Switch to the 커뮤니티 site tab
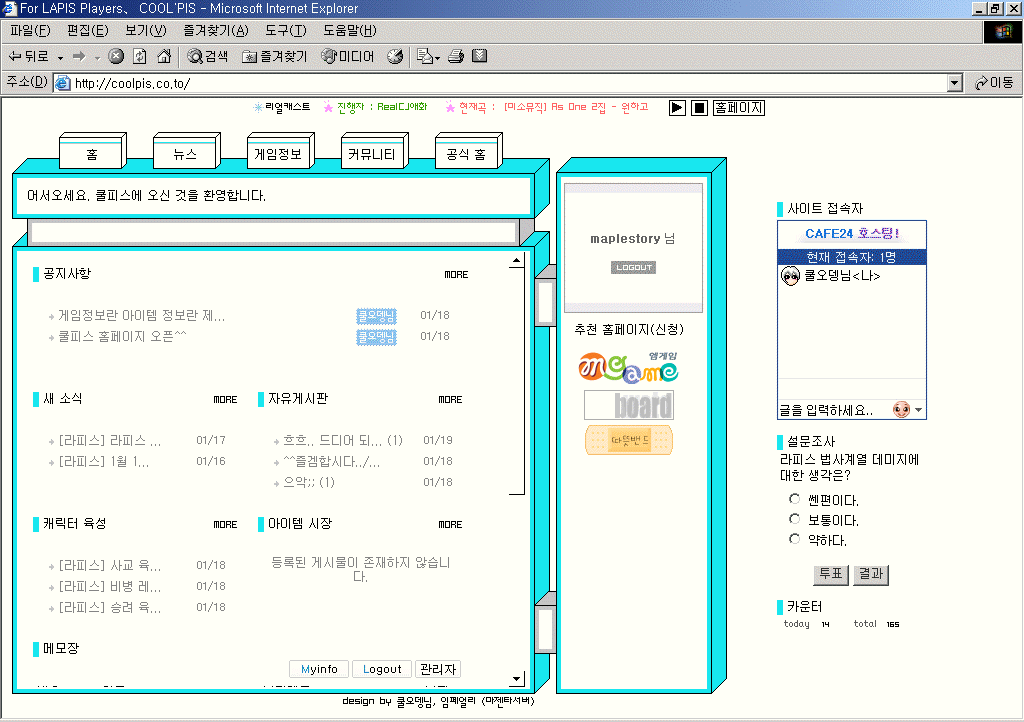The image size is (1024, 722). [371, 155]
